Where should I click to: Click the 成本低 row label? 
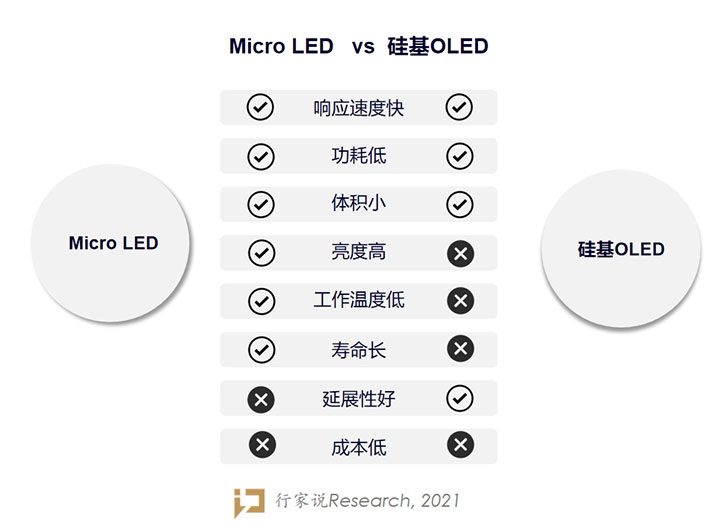tap(359, 448)
